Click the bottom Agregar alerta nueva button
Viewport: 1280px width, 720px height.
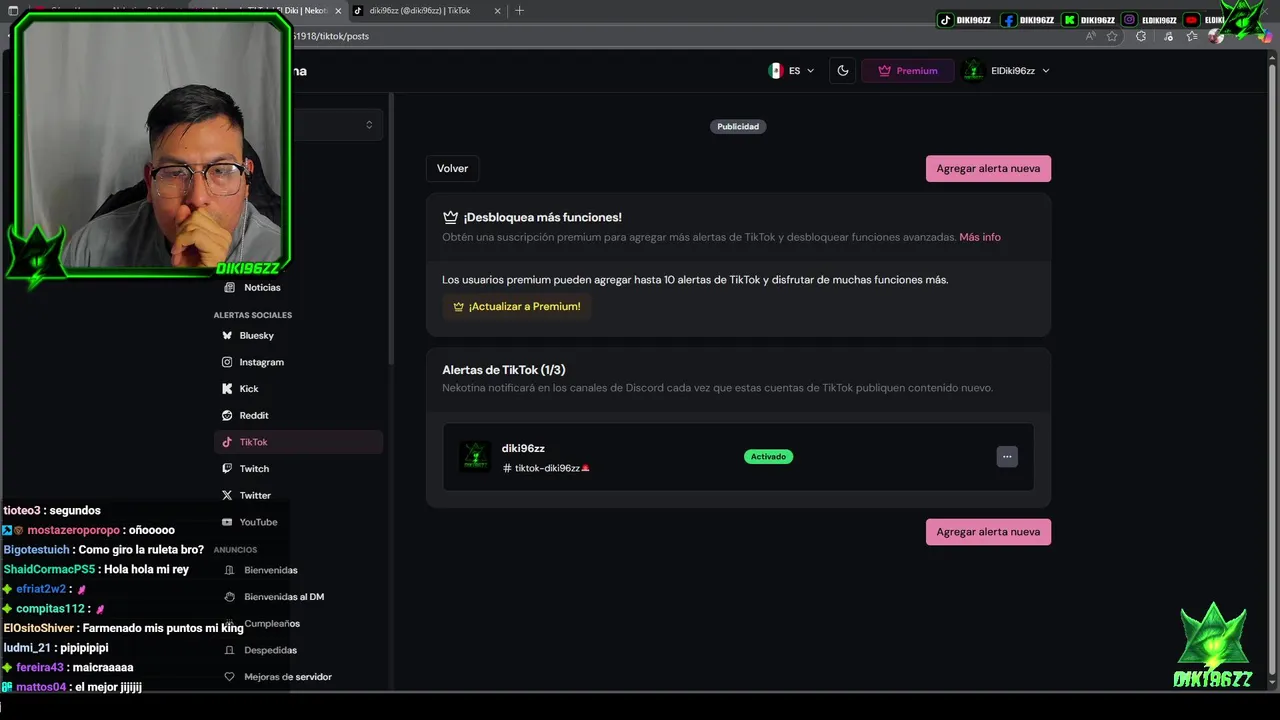click(x=988, y=532)
